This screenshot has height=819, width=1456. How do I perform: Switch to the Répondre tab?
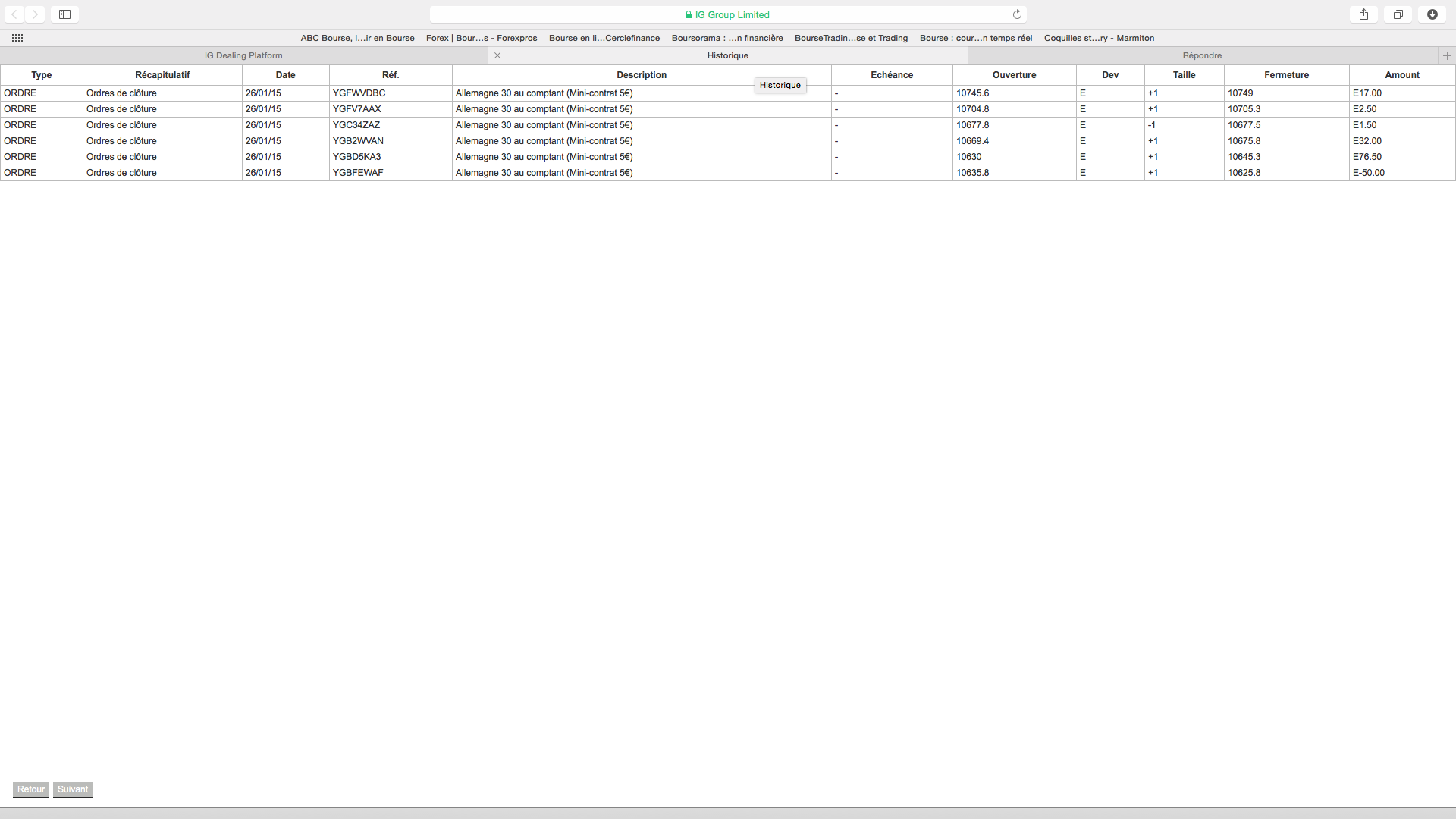point(1202,55)
